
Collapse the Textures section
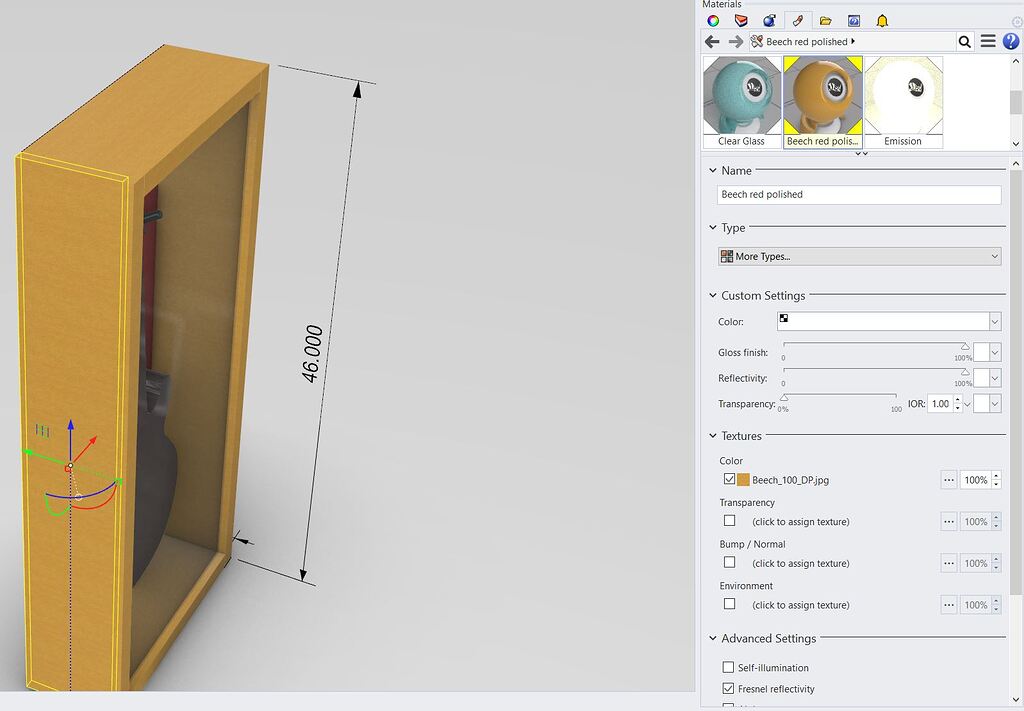pos(713,436)
